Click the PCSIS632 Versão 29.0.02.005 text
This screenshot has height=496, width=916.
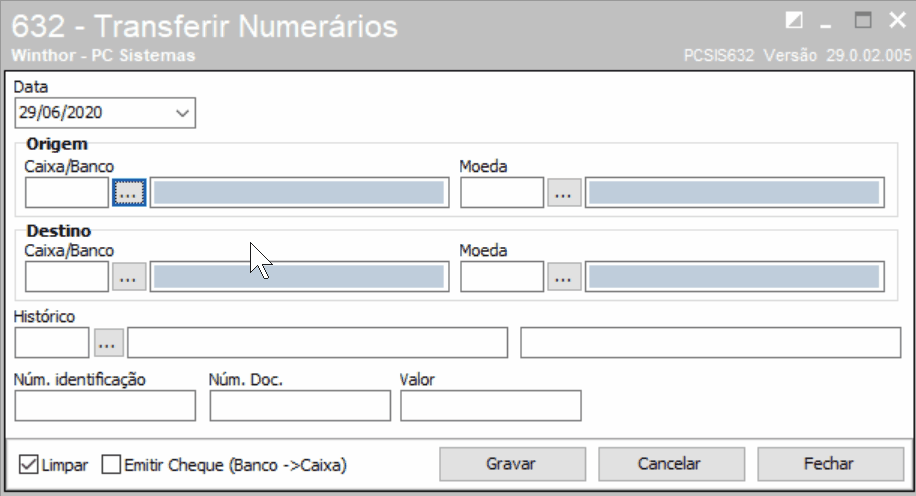tap(797, 56)
